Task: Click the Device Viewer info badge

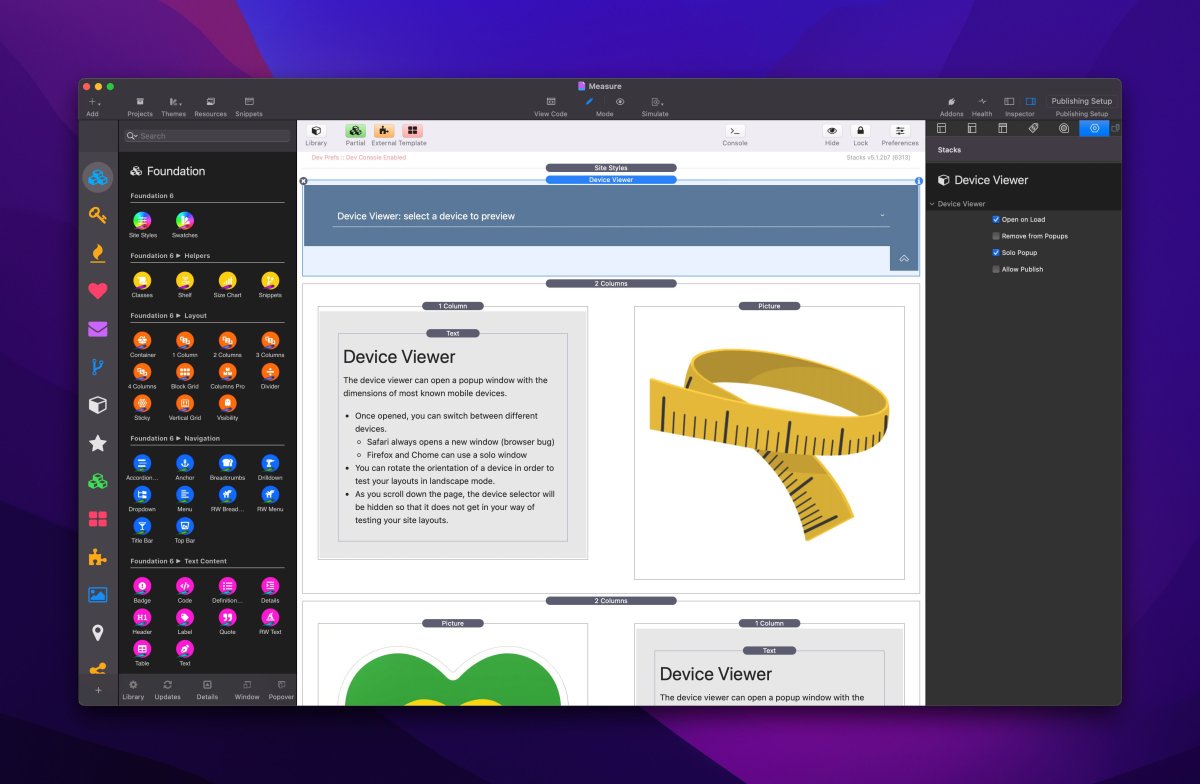Action: tap(919, 181)
